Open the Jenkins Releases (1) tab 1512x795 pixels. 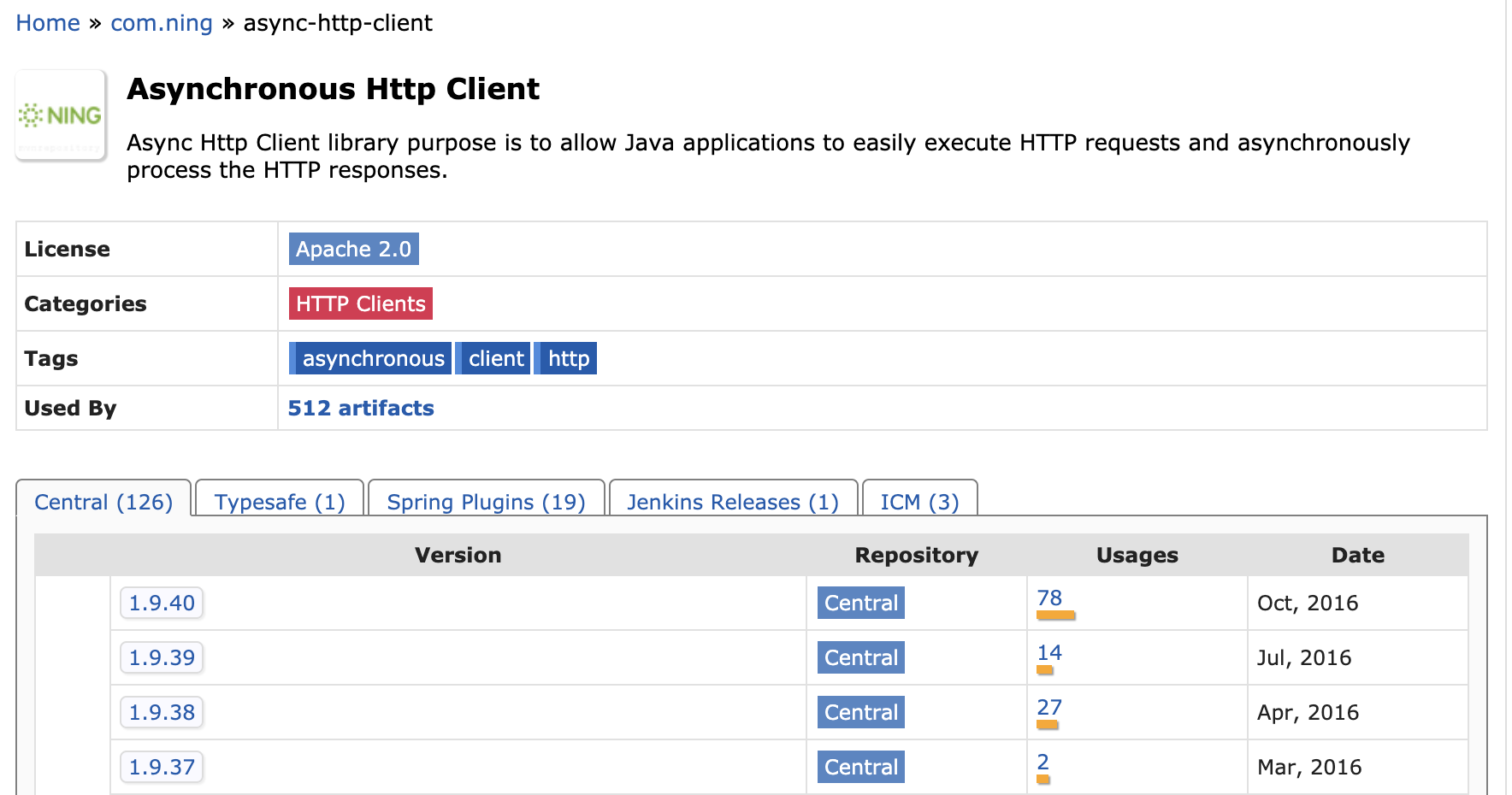point(733,502)
